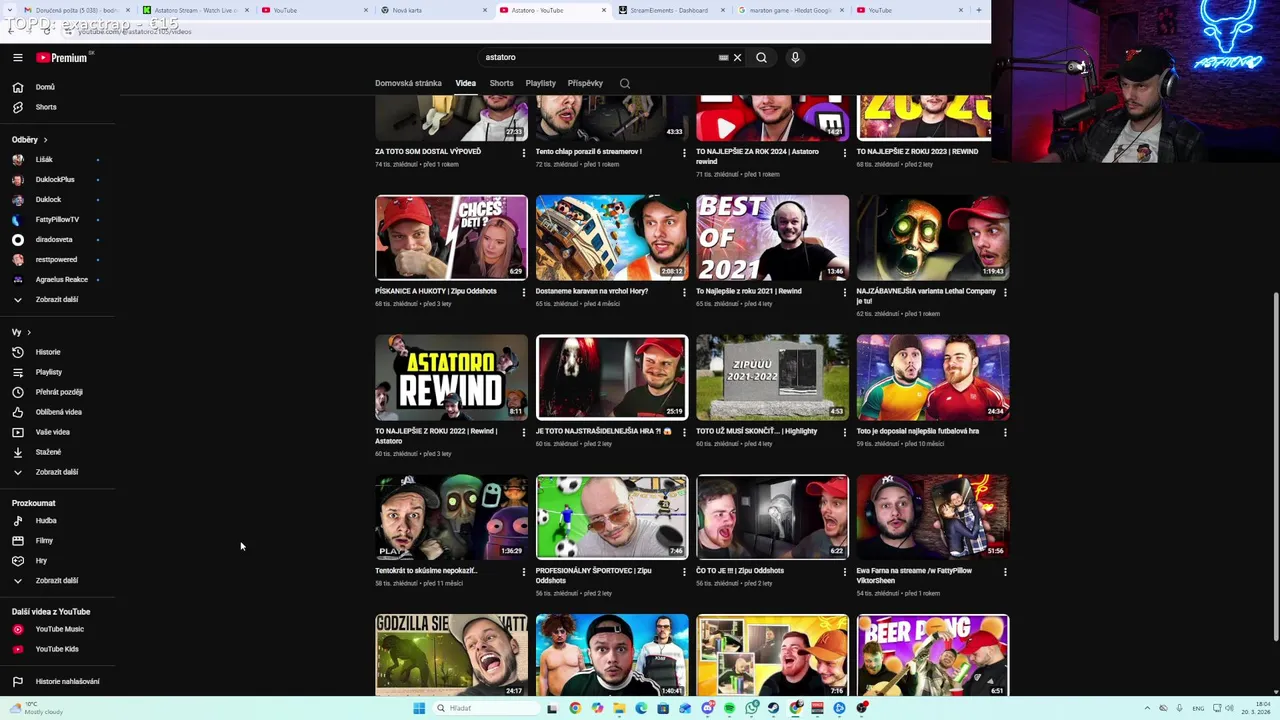Open the Vy section chevron
Viewport: 1280px width, 720px height.
pos(29,332)
